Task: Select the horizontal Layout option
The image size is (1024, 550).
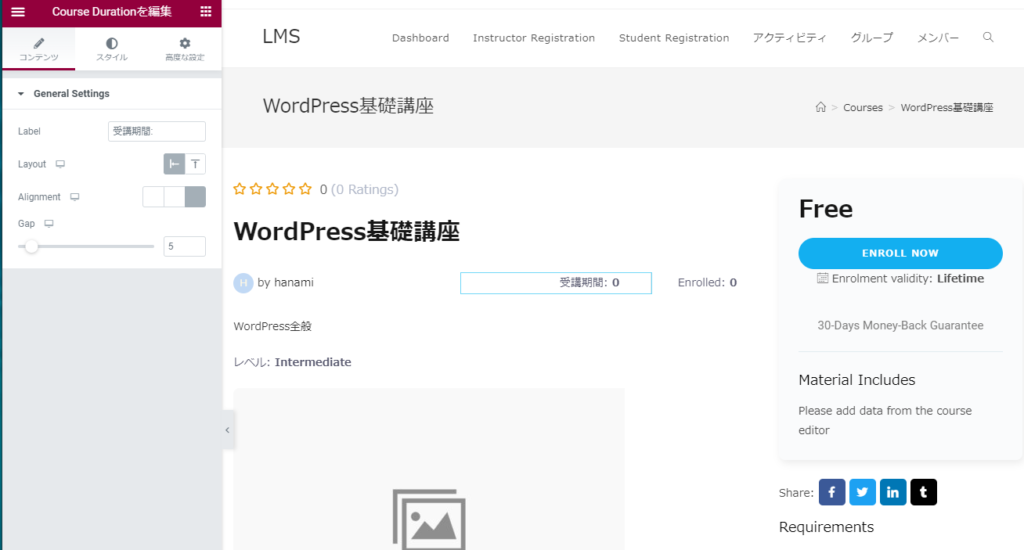Action: click(174, 164)
